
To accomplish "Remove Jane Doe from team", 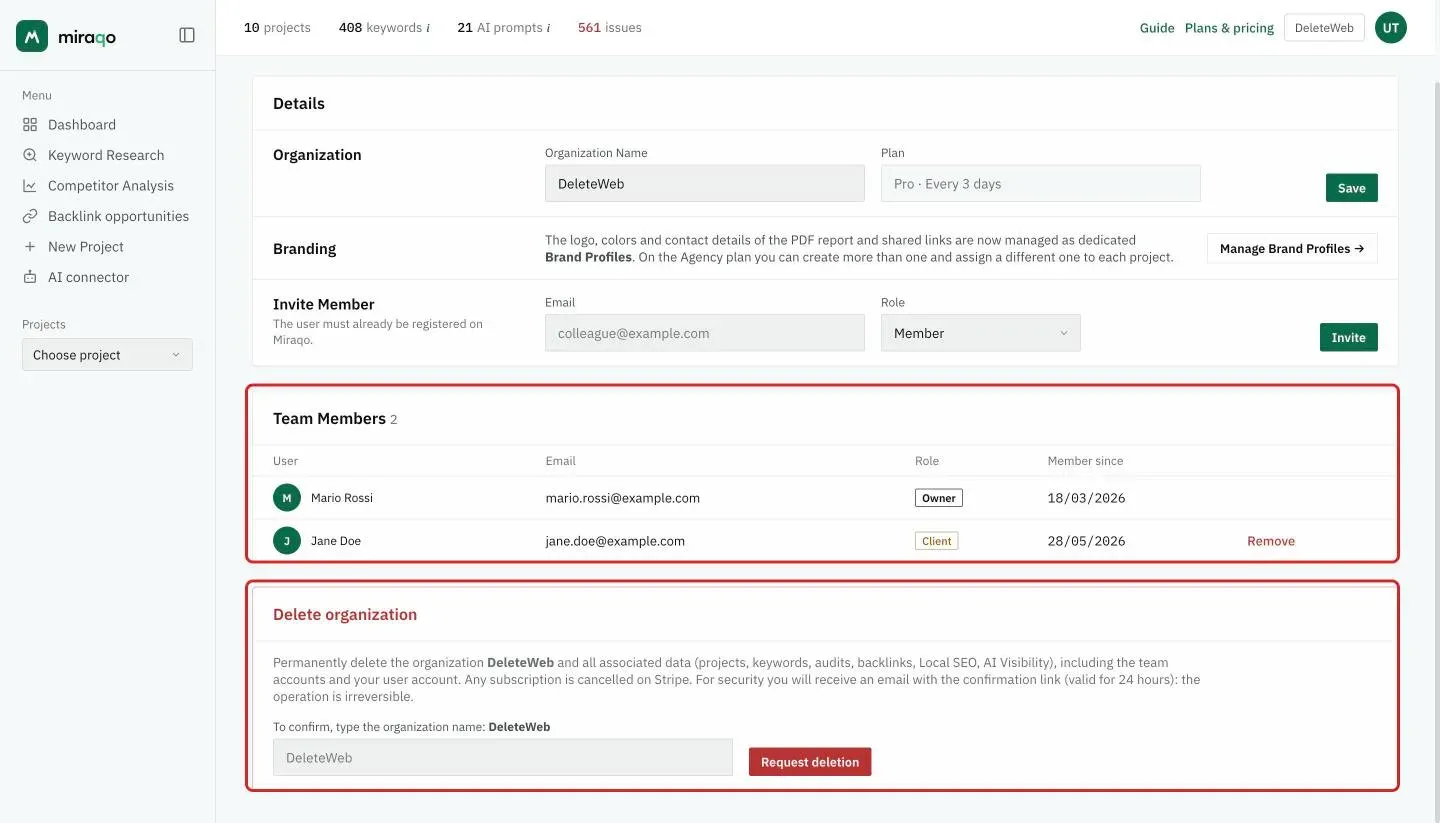I will tap(1271, 541).
